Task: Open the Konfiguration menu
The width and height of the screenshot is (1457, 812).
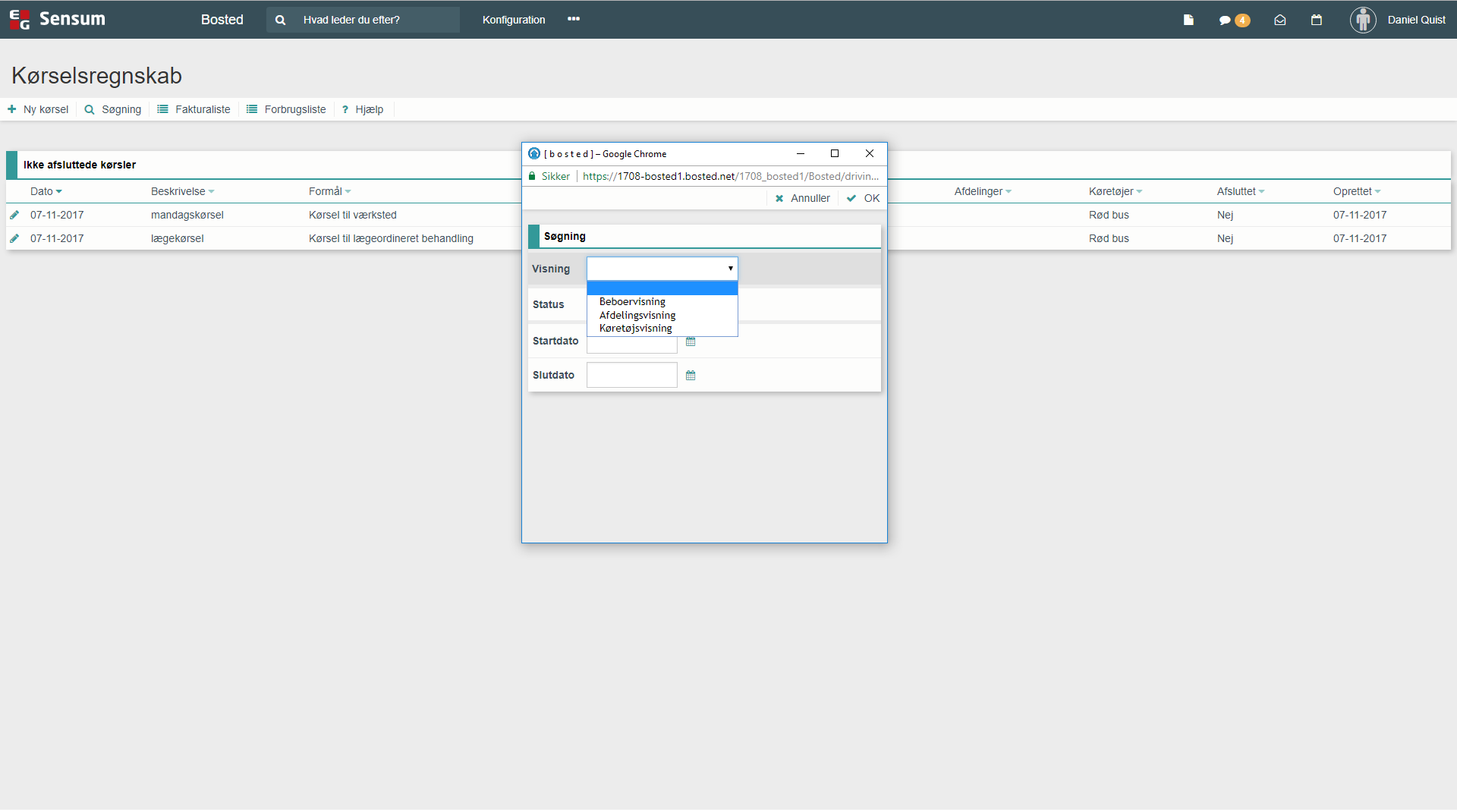Action: 514,20
